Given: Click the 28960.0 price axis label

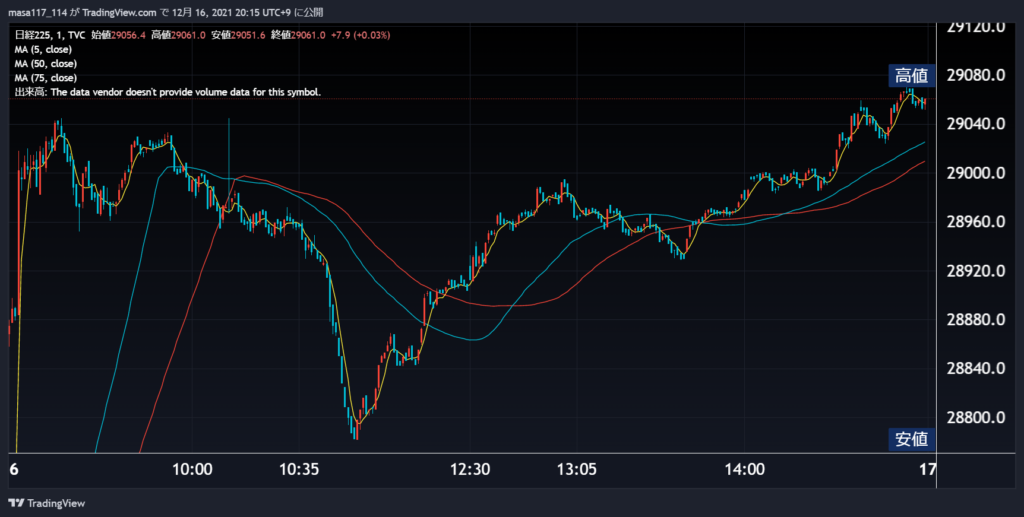Looking at the screenshot, I should pos(976,222).
